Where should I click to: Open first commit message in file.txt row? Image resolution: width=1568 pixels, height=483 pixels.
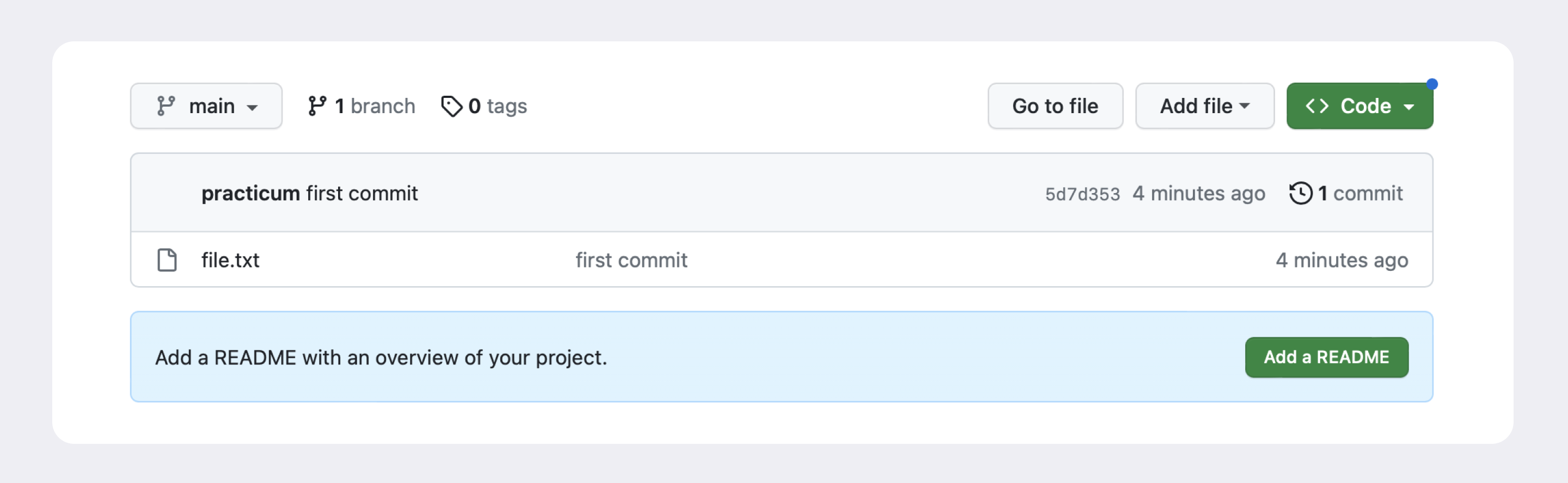pos(631,260)
